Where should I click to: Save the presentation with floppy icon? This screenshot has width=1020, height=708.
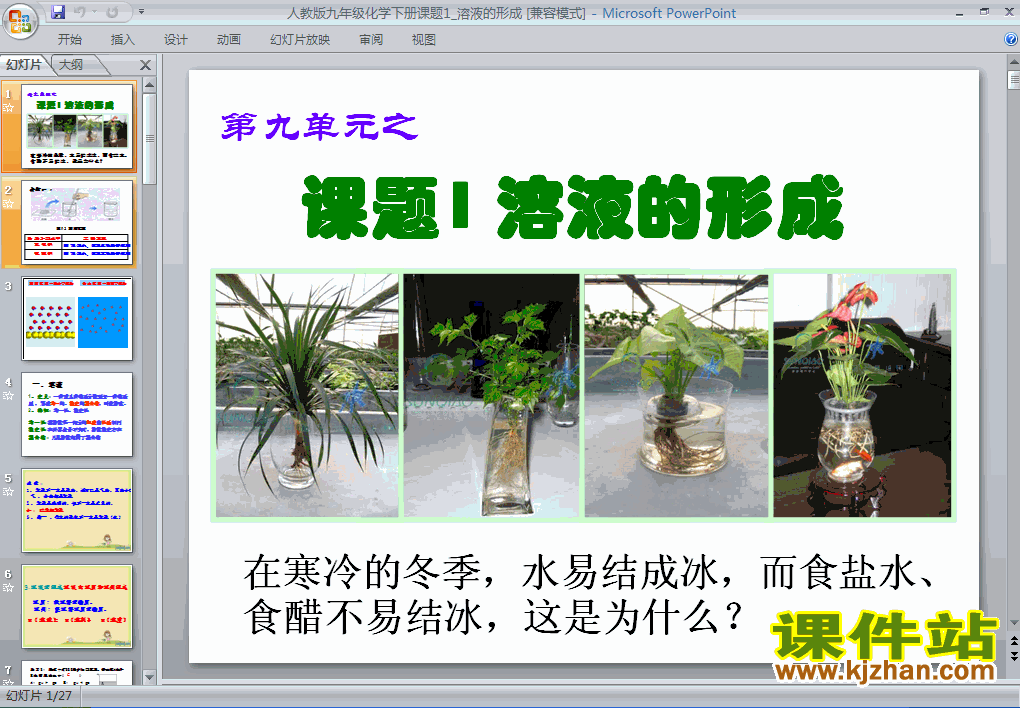coord(57,12)
